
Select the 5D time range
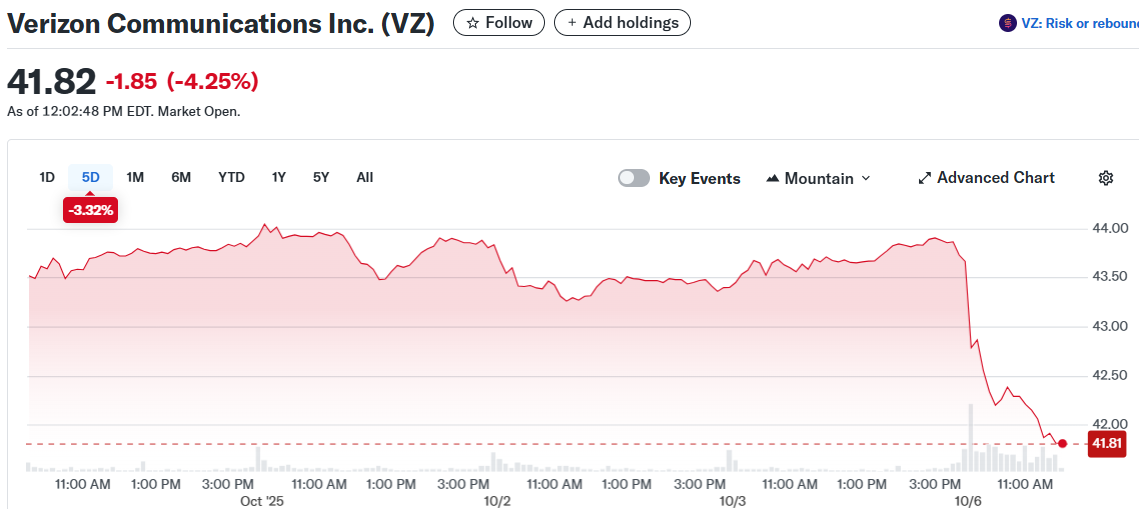(91, 177)
